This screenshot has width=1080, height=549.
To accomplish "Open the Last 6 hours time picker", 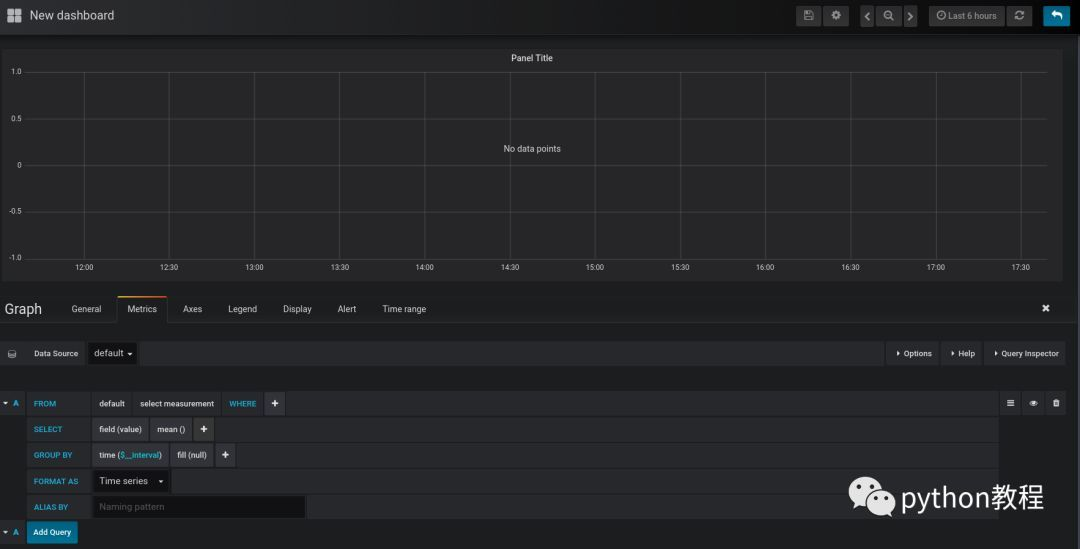I will [966, 16].
